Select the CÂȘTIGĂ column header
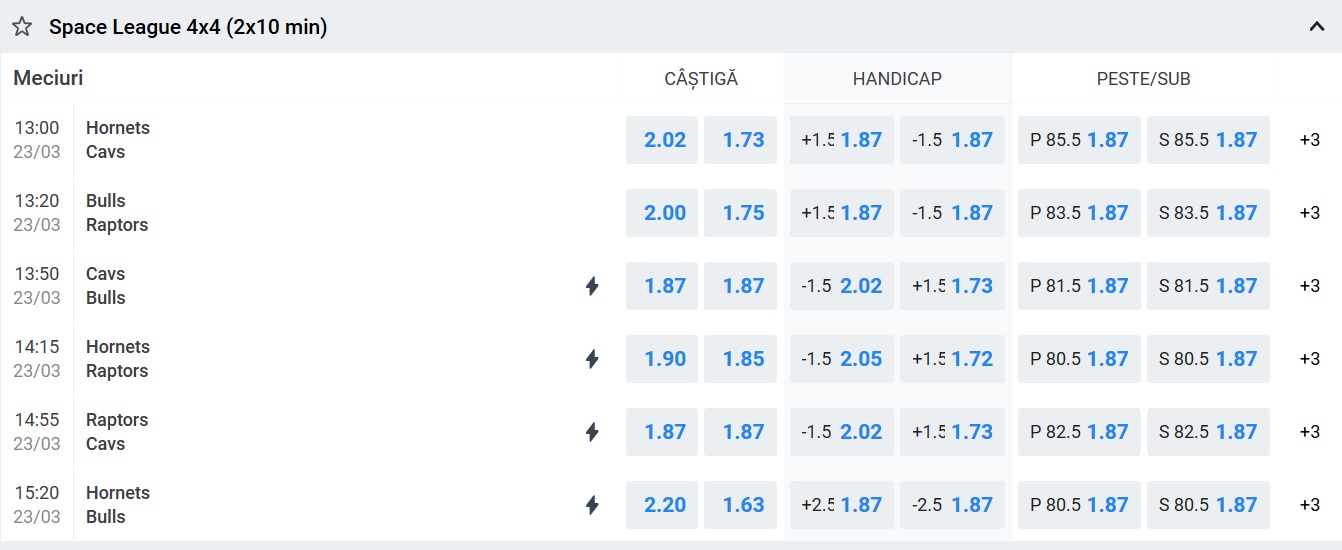 pyautogui.click(x=701, y=79)
